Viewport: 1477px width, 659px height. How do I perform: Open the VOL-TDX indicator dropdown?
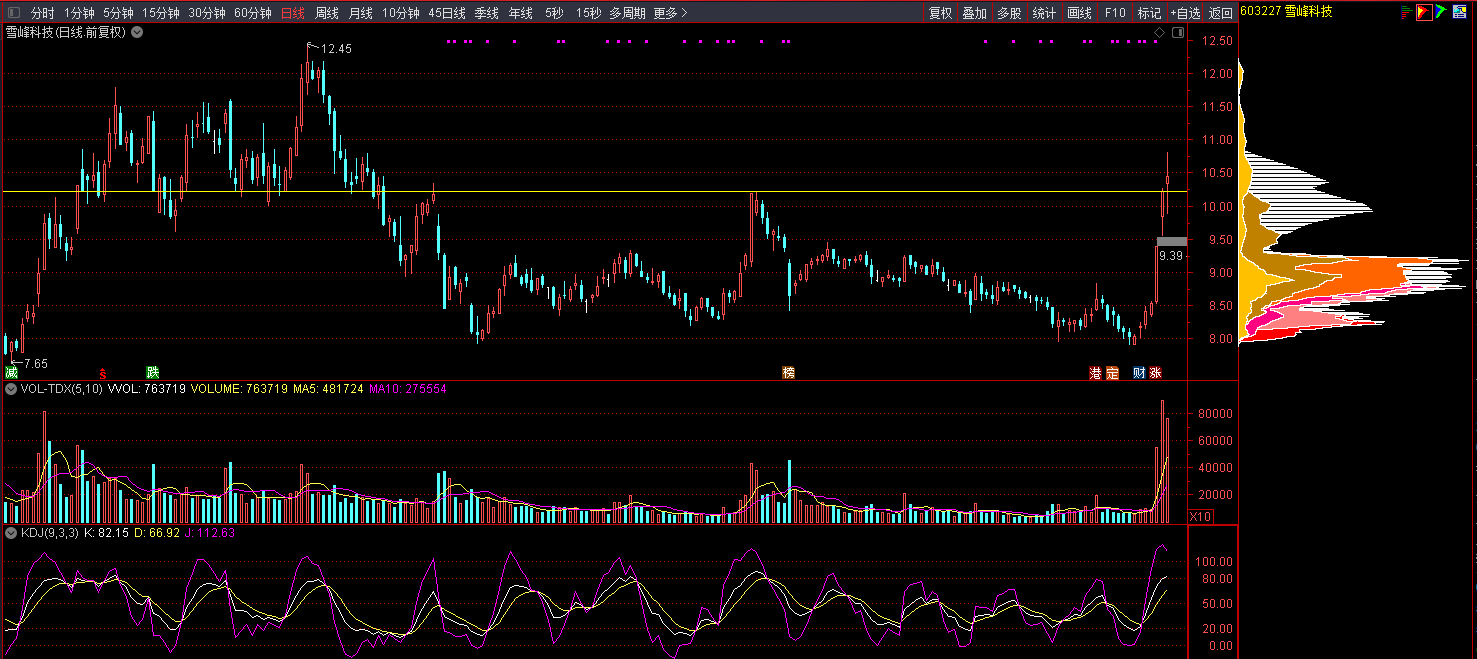coord(11,388)
